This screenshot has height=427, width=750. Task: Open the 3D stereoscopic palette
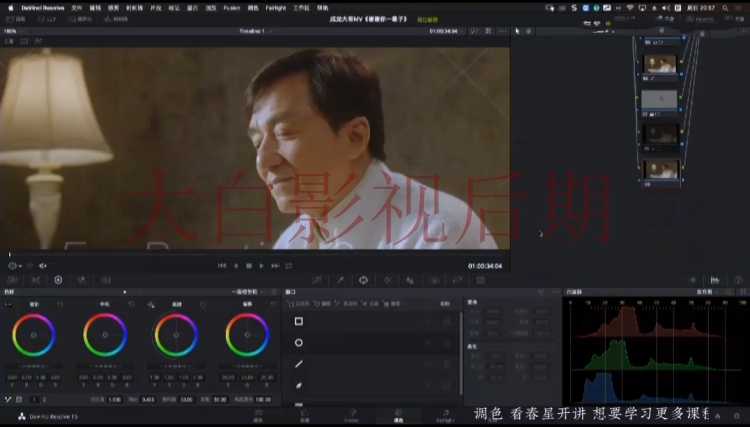[480, 280]
